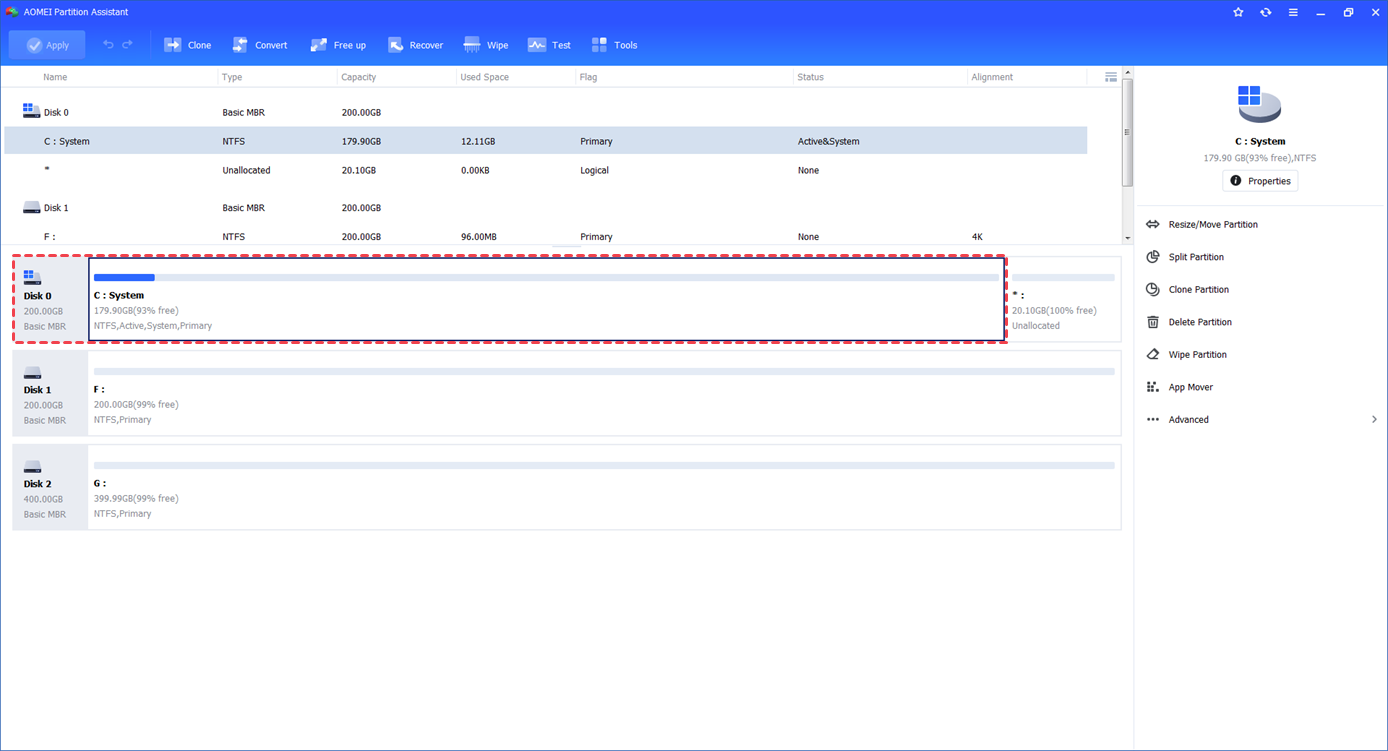Click the 20.10GB capacity cell

[x=359, y=170]
